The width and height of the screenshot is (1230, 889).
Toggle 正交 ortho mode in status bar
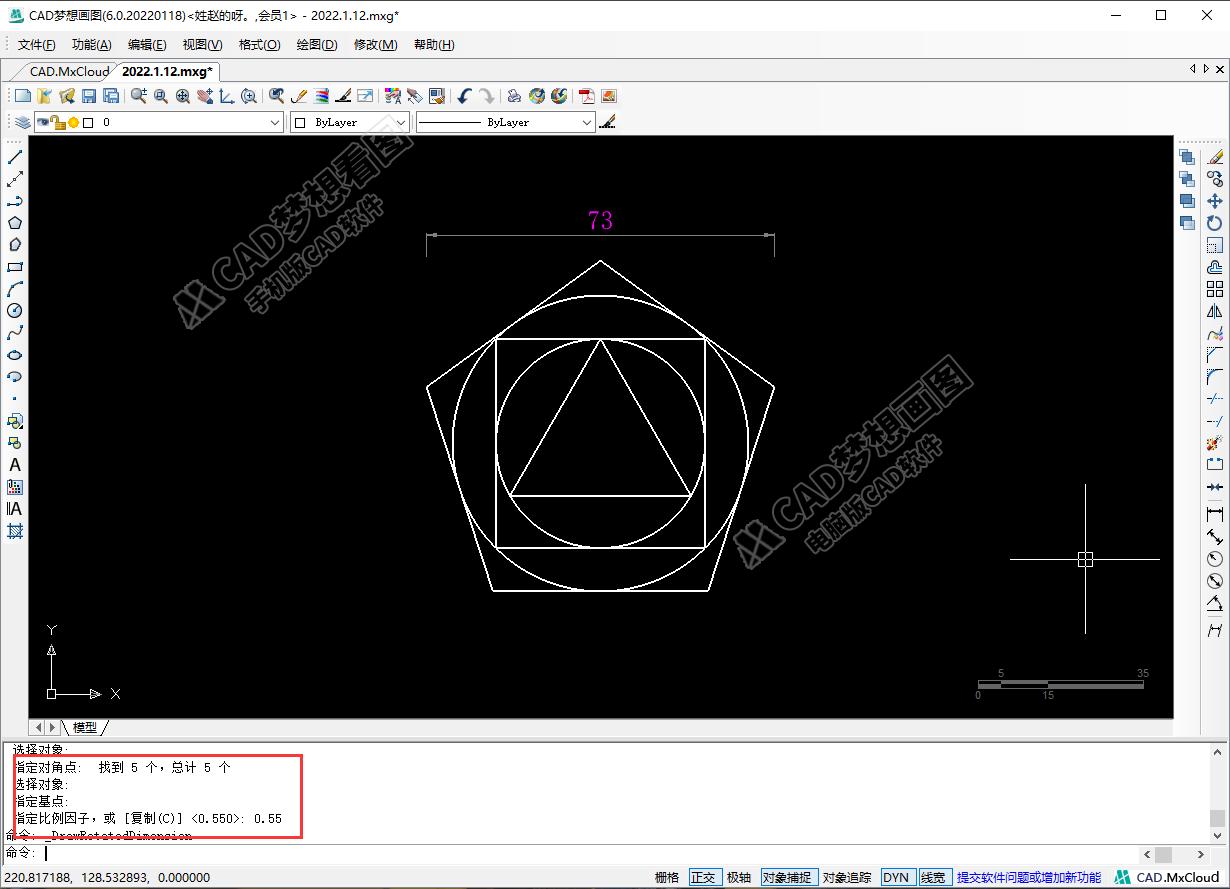pos(703,877)
